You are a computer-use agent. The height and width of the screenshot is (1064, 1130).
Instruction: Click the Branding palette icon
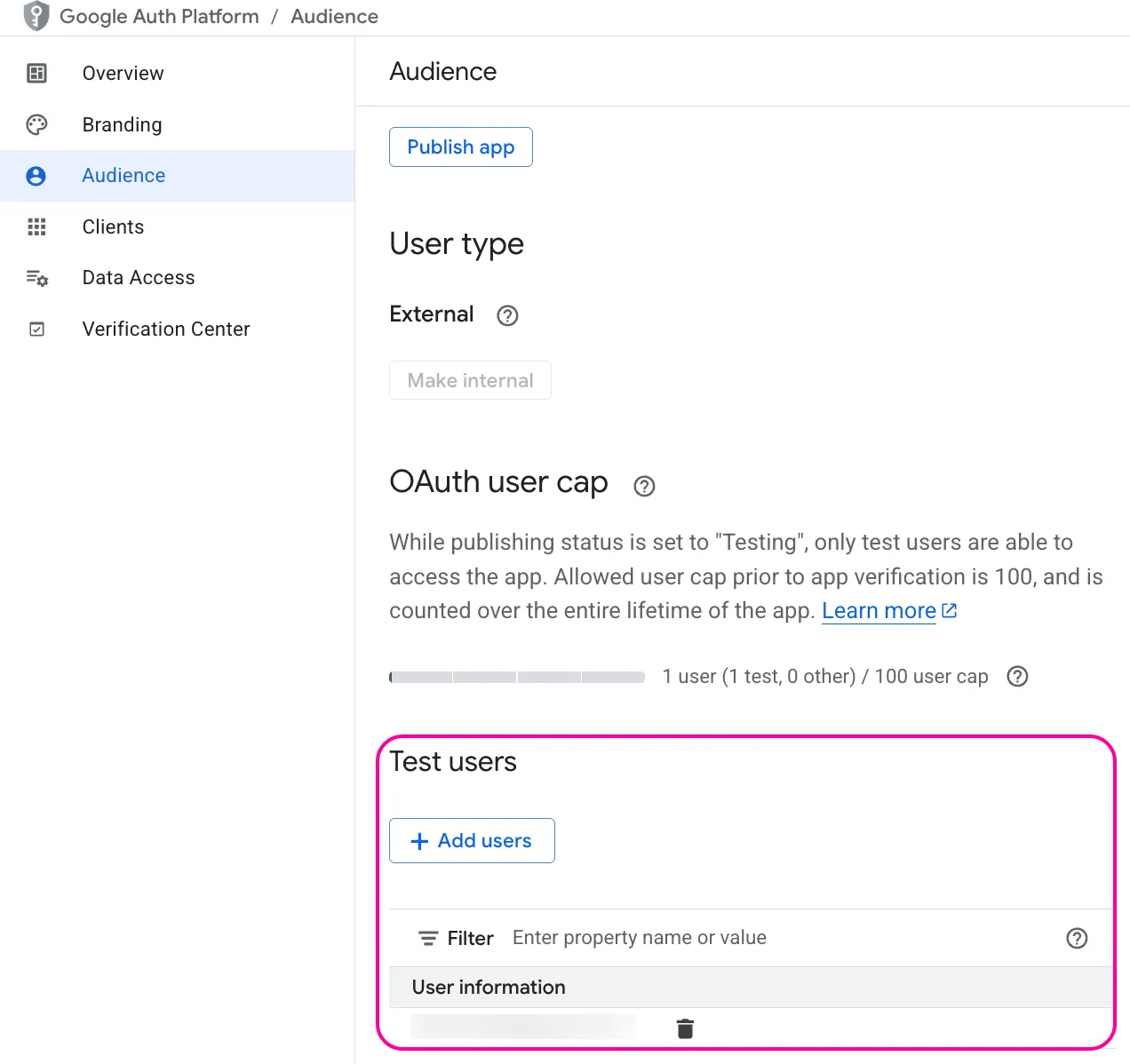pyautogui.click(x=36, y=124)
